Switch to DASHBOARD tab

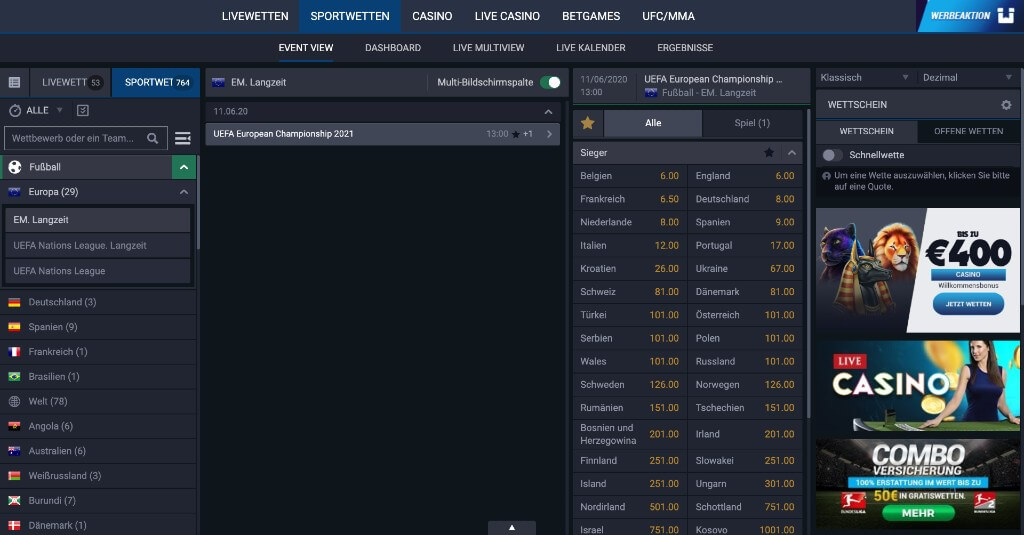(x=393, y=48)
